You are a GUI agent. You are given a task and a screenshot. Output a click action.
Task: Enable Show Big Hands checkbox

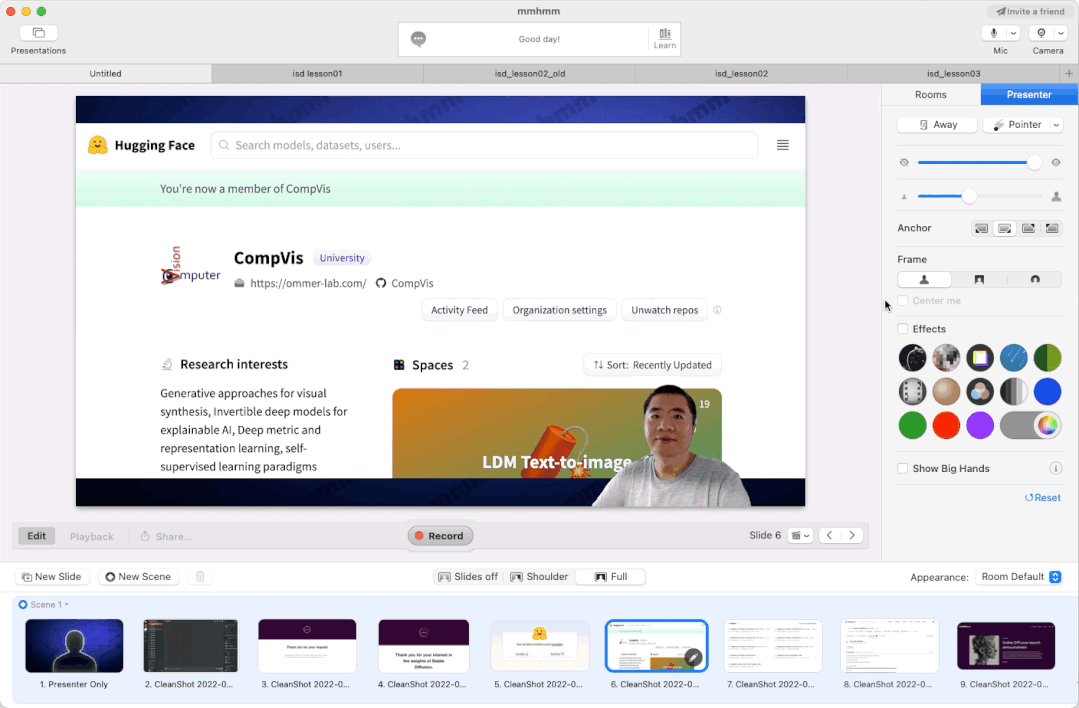903,469
